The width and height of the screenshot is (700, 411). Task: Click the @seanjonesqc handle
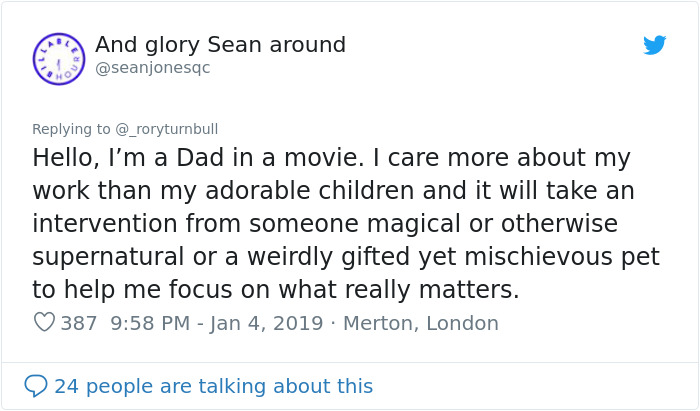click(152, 68)
